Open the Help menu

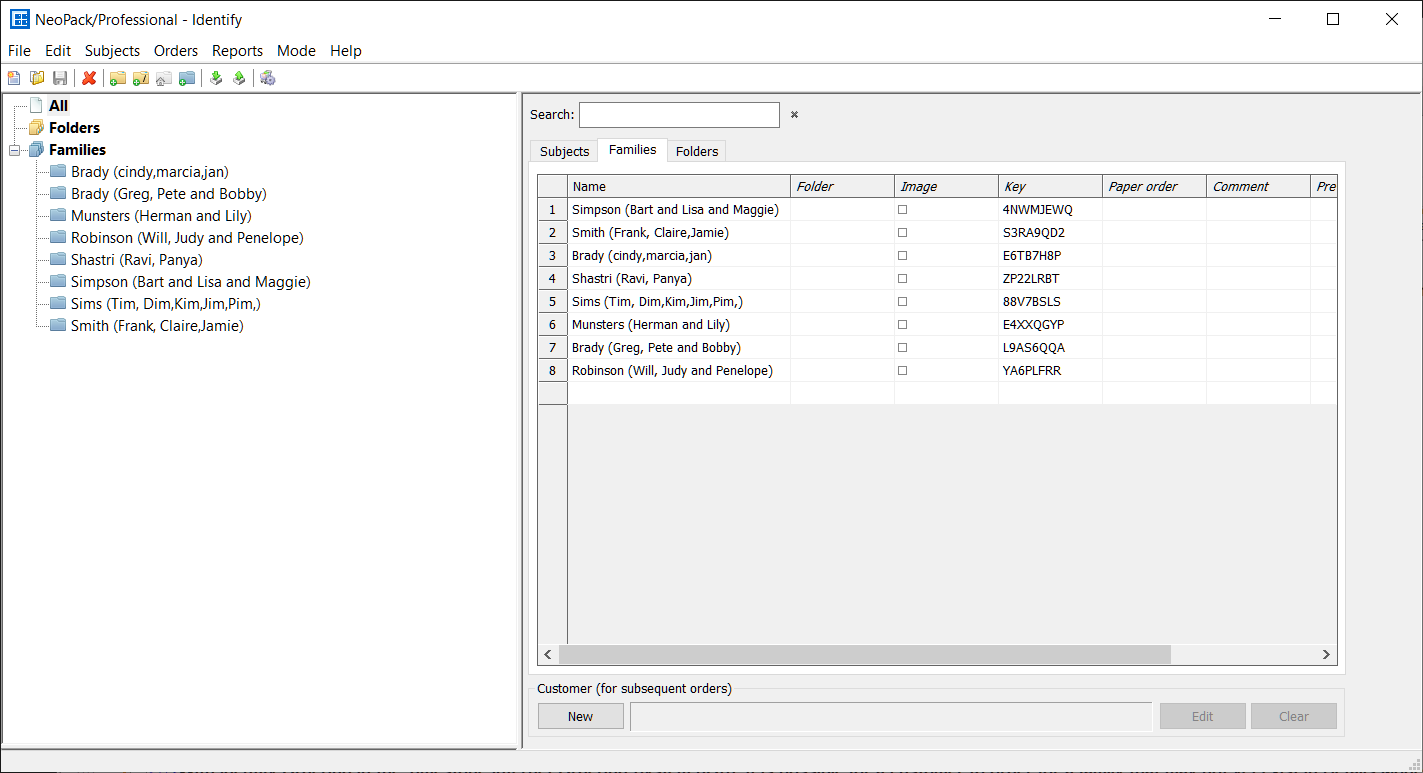(346, 51)
